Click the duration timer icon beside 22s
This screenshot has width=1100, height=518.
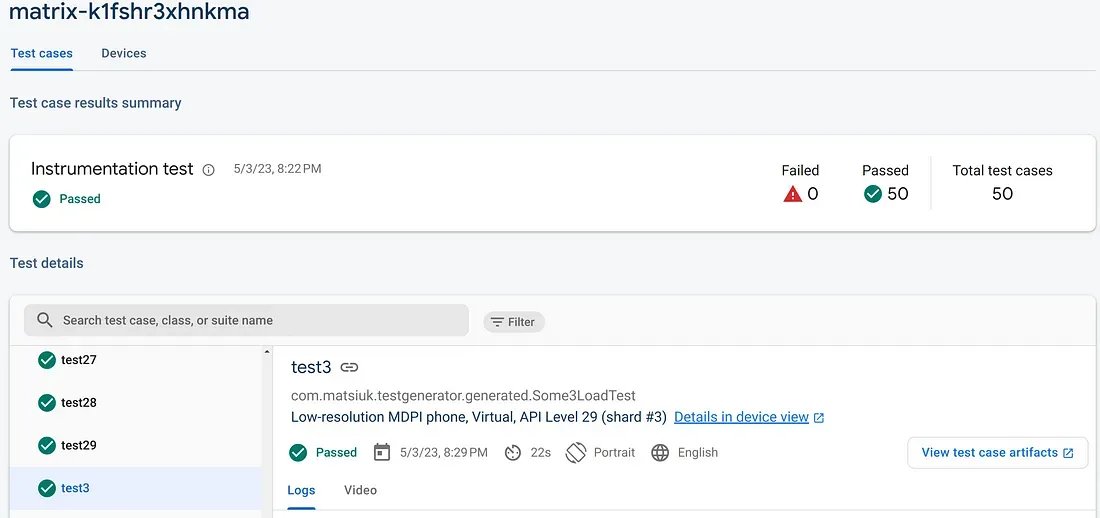click(x=513, y=453)
